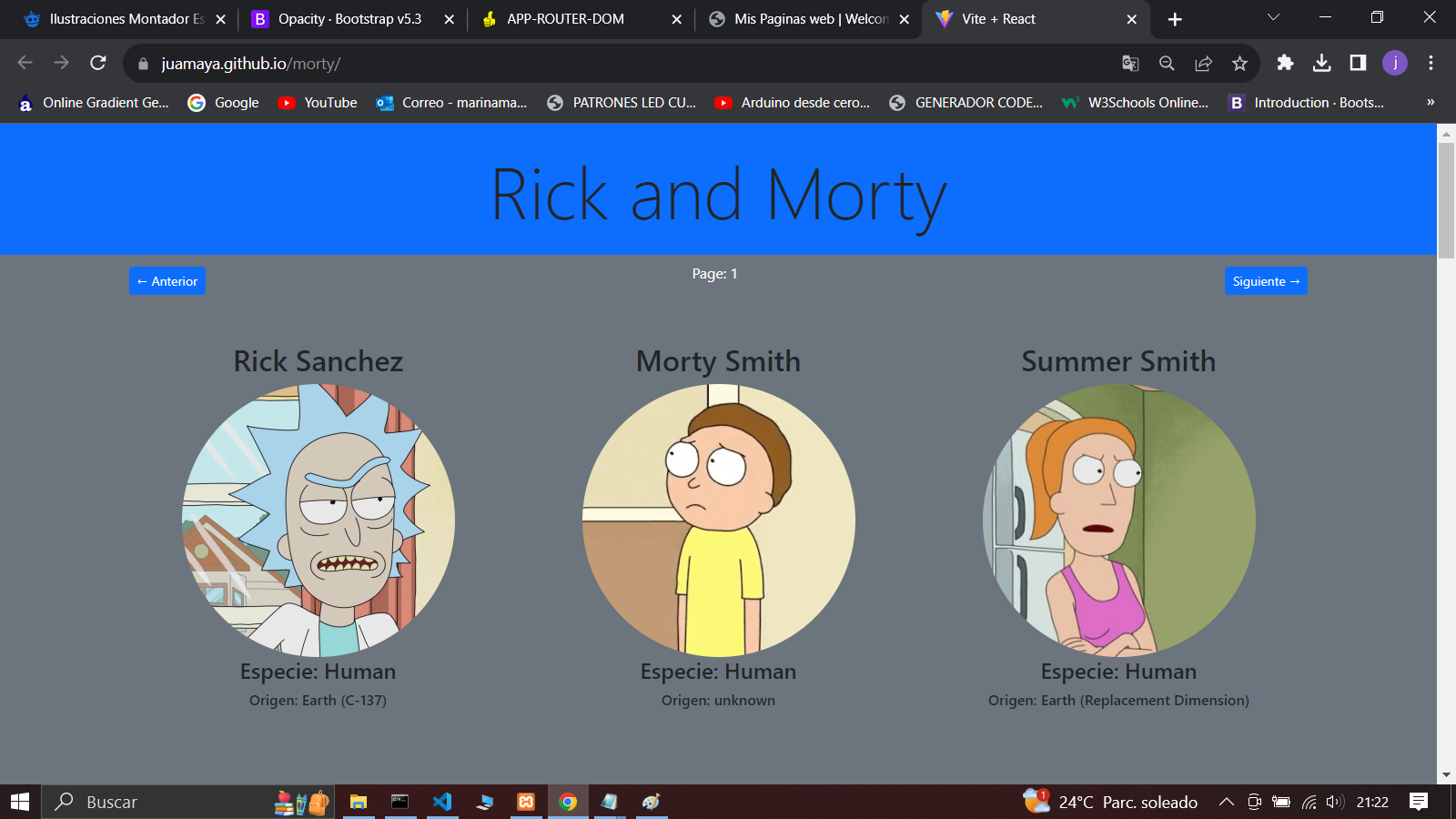Click the Rick and Morty heading
This screenshot has height=819, width=1456.
[719, 195]
